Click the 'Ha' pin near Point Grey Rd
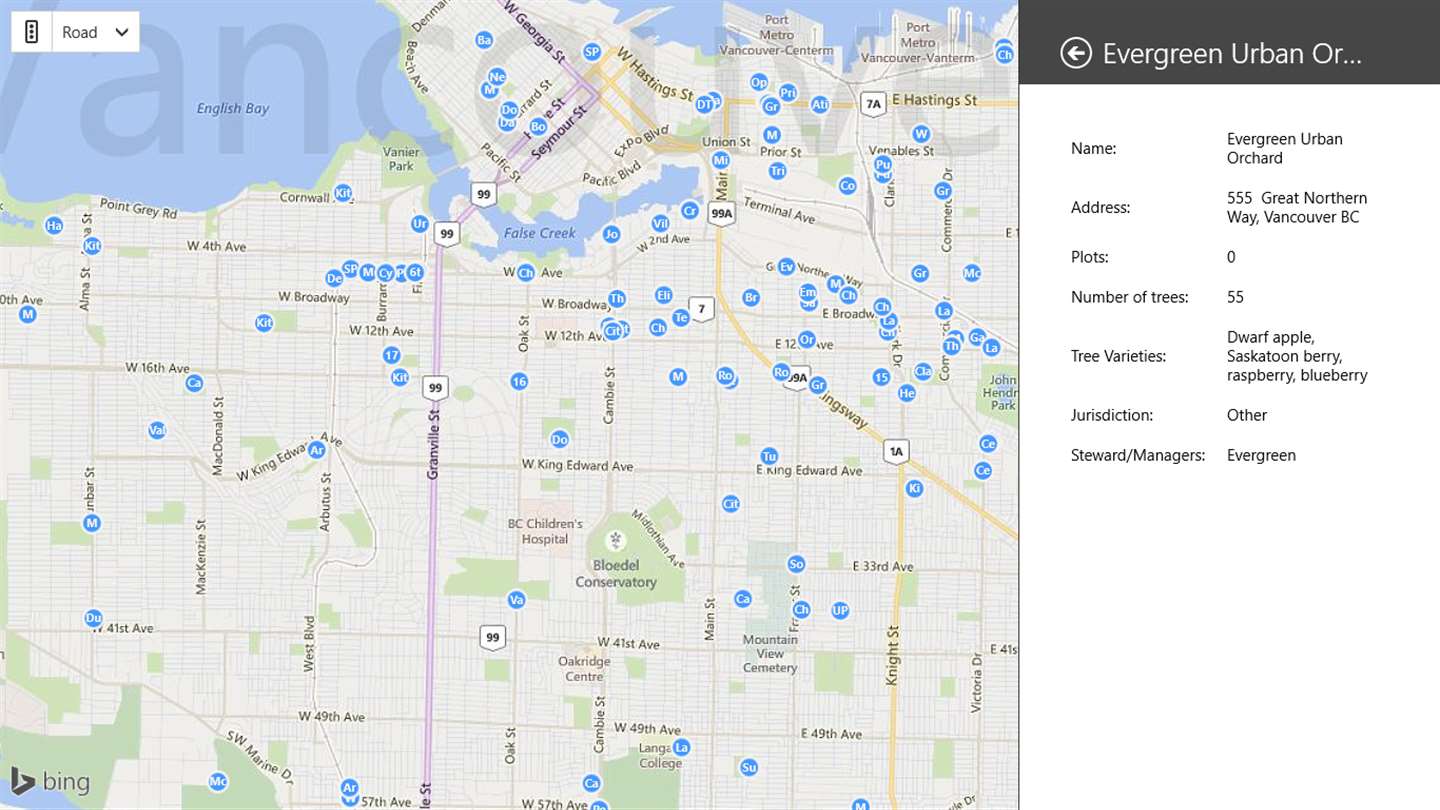Viewport: 1440px width, 810px height. click(x=54, y=226)
